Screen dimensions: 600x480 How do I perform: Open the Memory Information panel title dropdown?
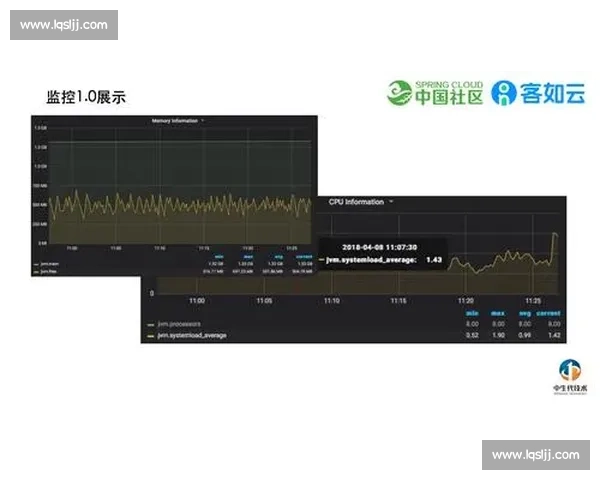click(178, 121)
